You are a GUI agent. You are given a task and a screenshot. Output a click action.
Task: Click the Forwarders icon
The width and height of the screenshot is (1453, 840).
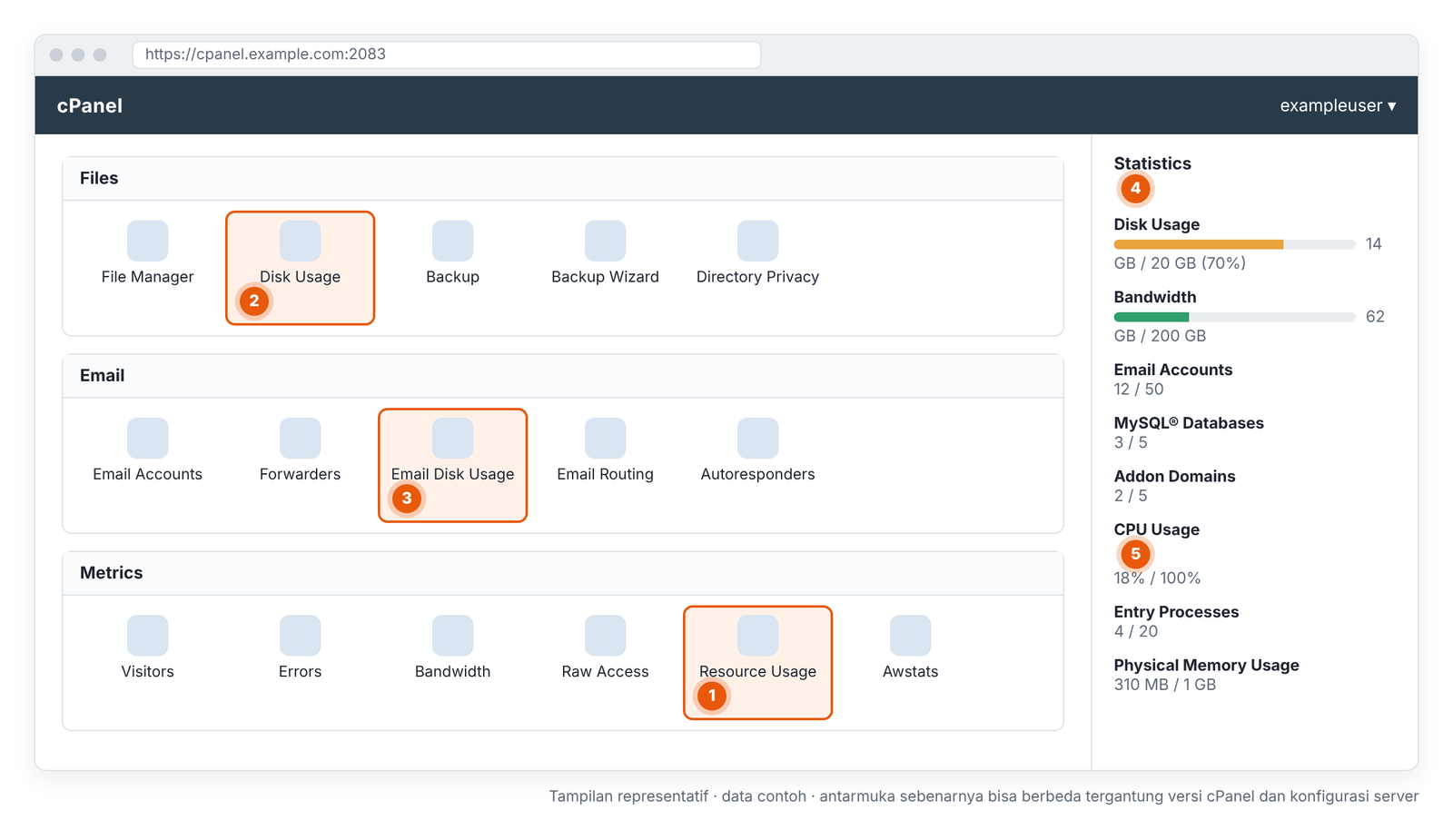(300, 438)
